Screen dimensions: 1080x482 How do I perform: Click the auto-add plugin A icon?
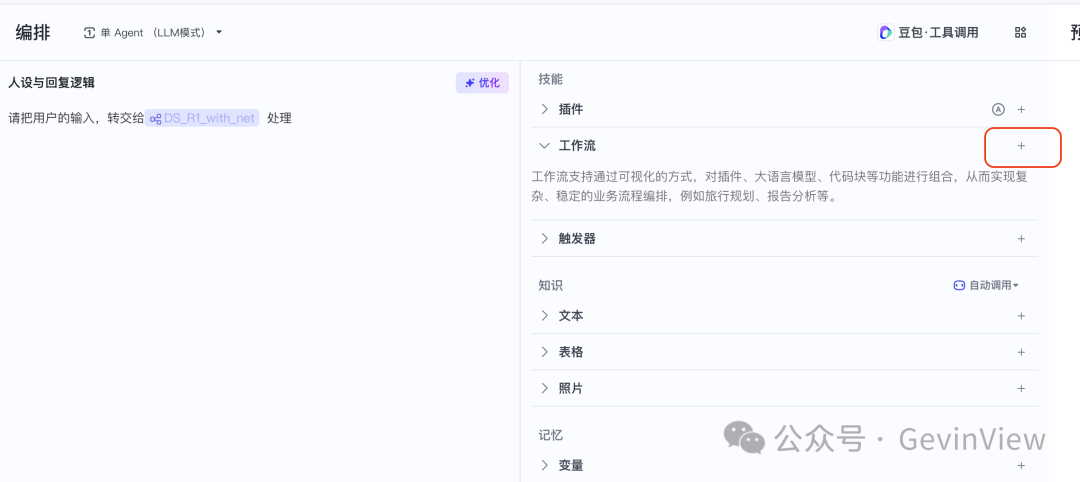coord(998,109)
